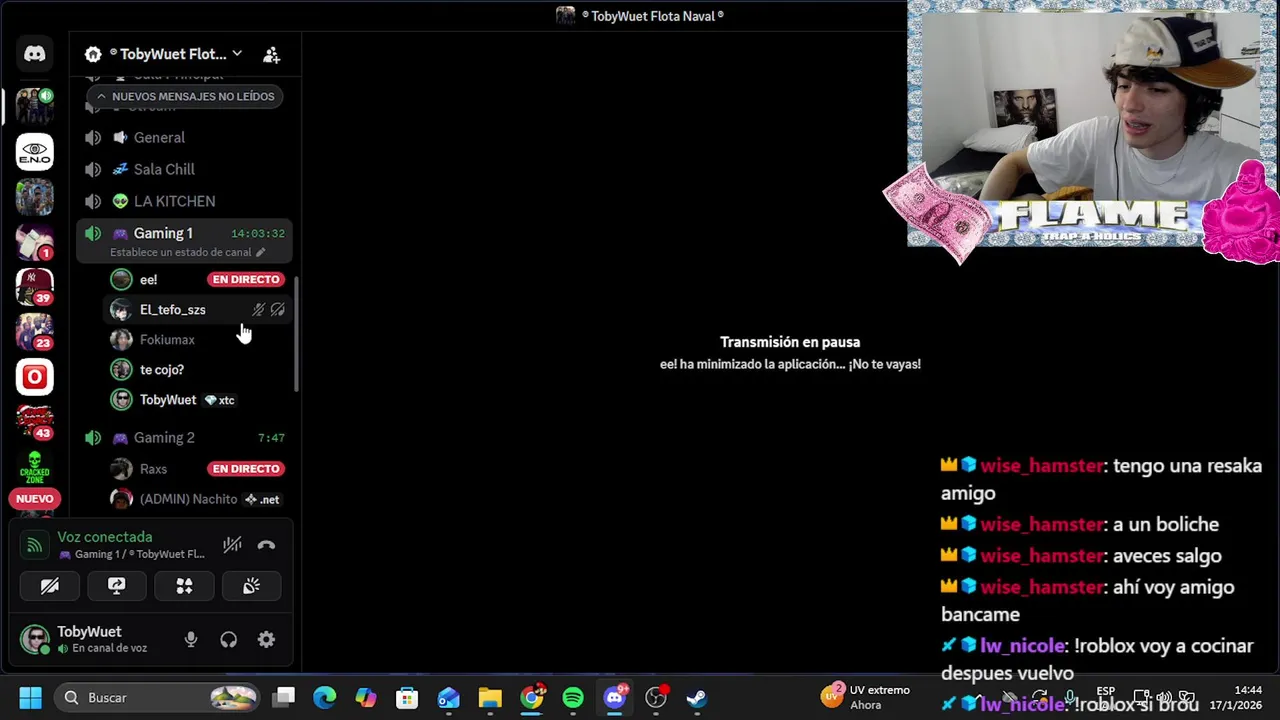The height and width of the screenshot is (720, 1280).
Task: Click the channel list scrollbar
Action: [x=296, y=332]
